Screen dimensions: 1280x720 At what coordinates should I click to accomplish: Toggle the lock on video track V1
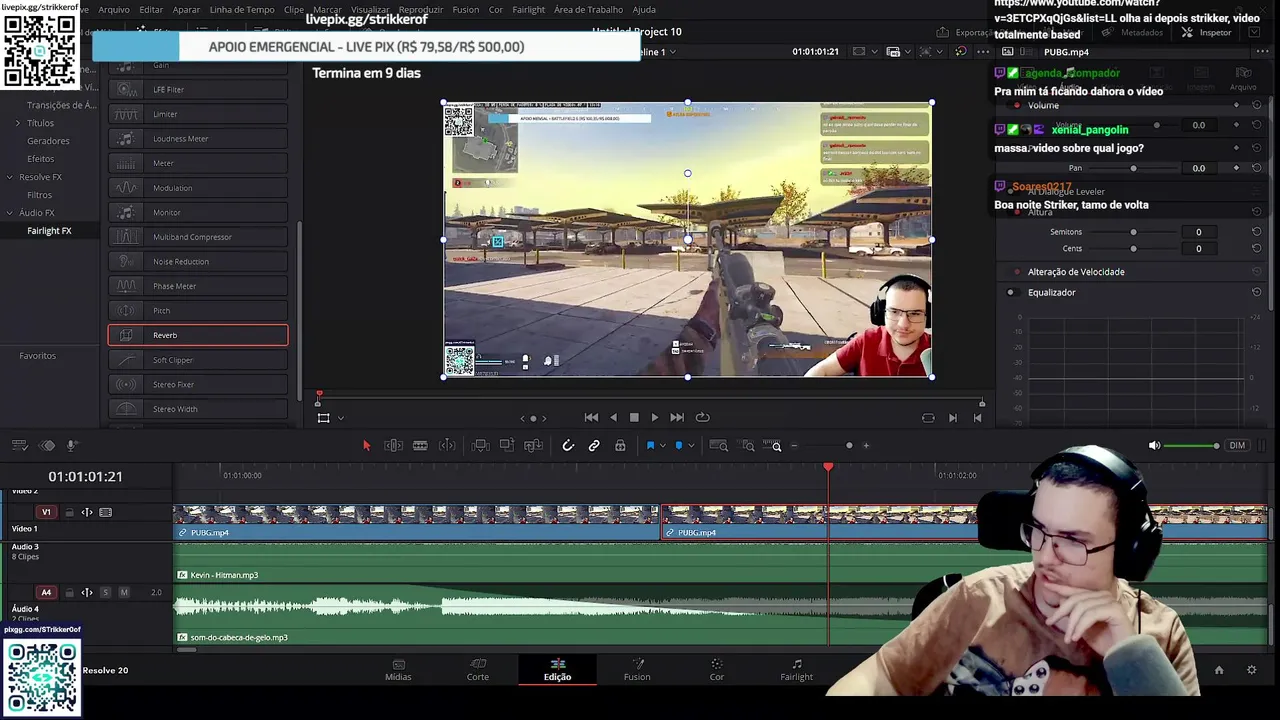[69, 512]
